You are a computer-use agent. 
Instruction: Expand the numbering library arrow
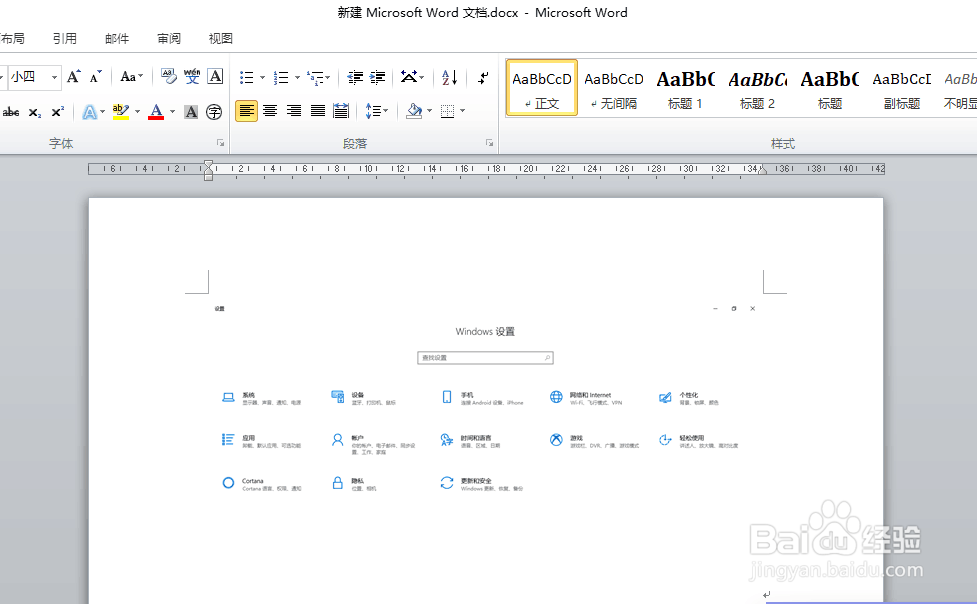[297, 77]
